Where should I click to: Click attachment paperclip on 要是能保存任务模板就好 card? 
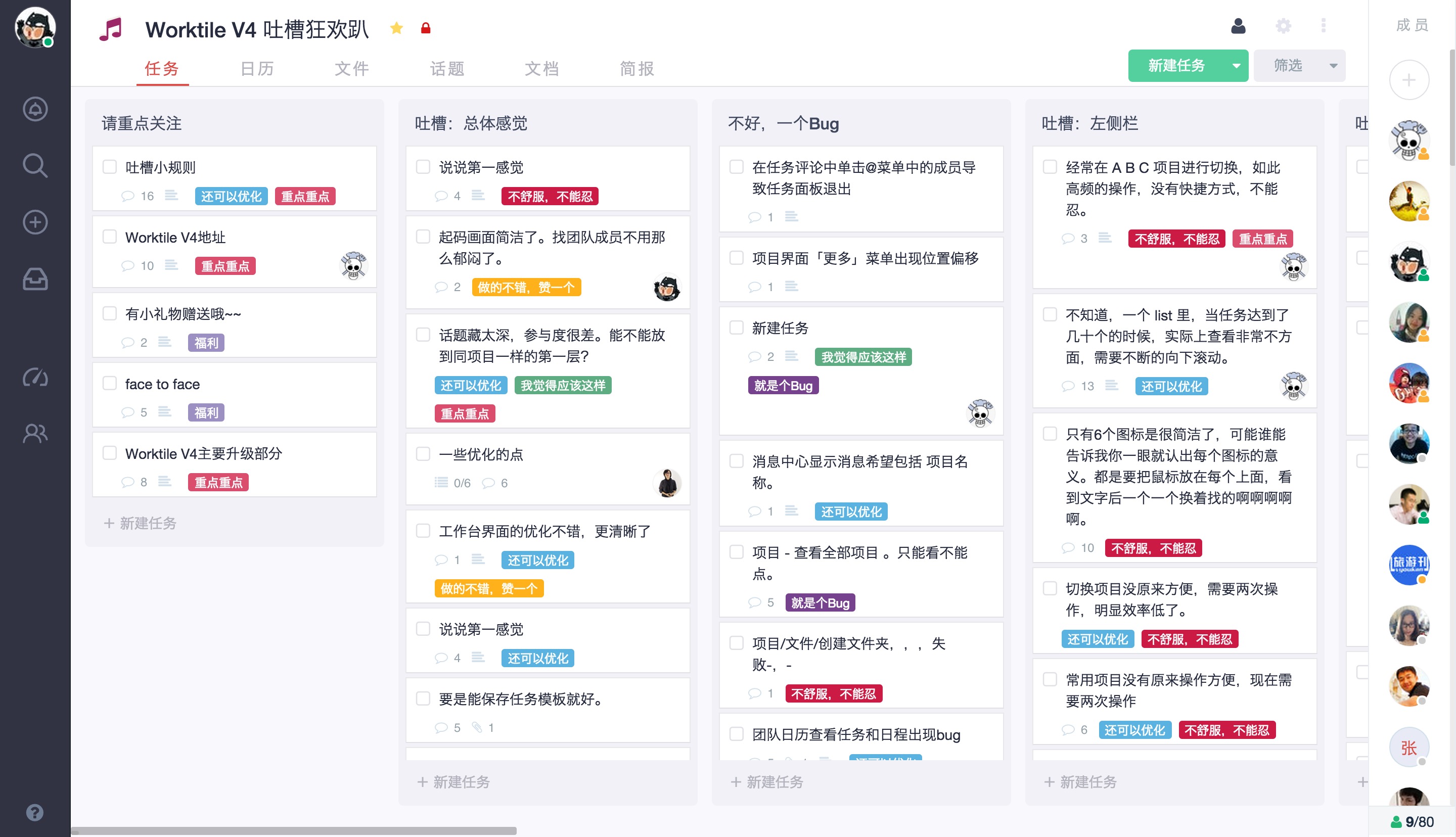[477, 727]
